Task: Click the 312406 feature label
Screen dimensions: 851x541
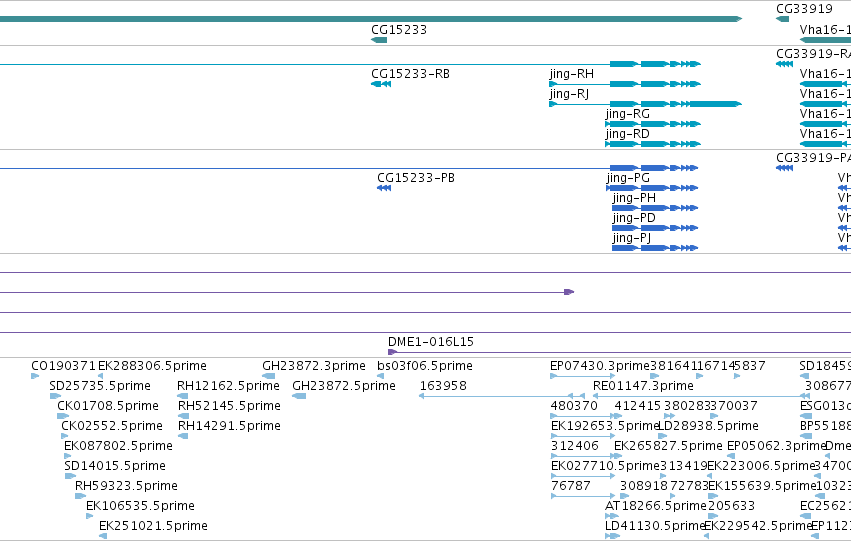Action: pos(575,446)
